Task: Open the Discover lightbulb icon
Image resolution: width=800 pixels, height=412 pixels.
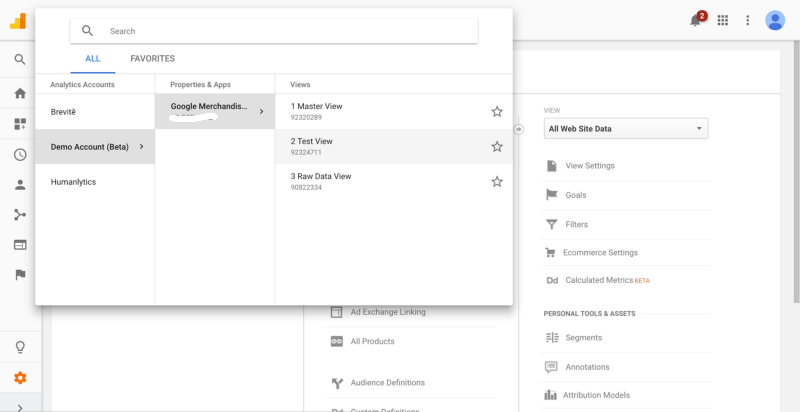Action: click(20, 347)
